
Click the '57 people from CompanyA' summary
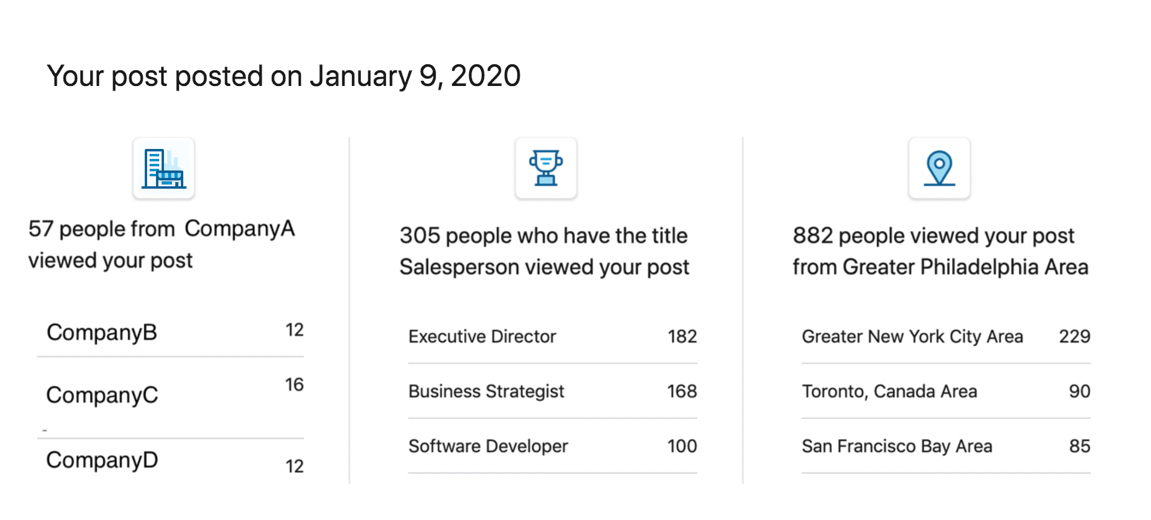pyautogui.click(x=161, y=245)
